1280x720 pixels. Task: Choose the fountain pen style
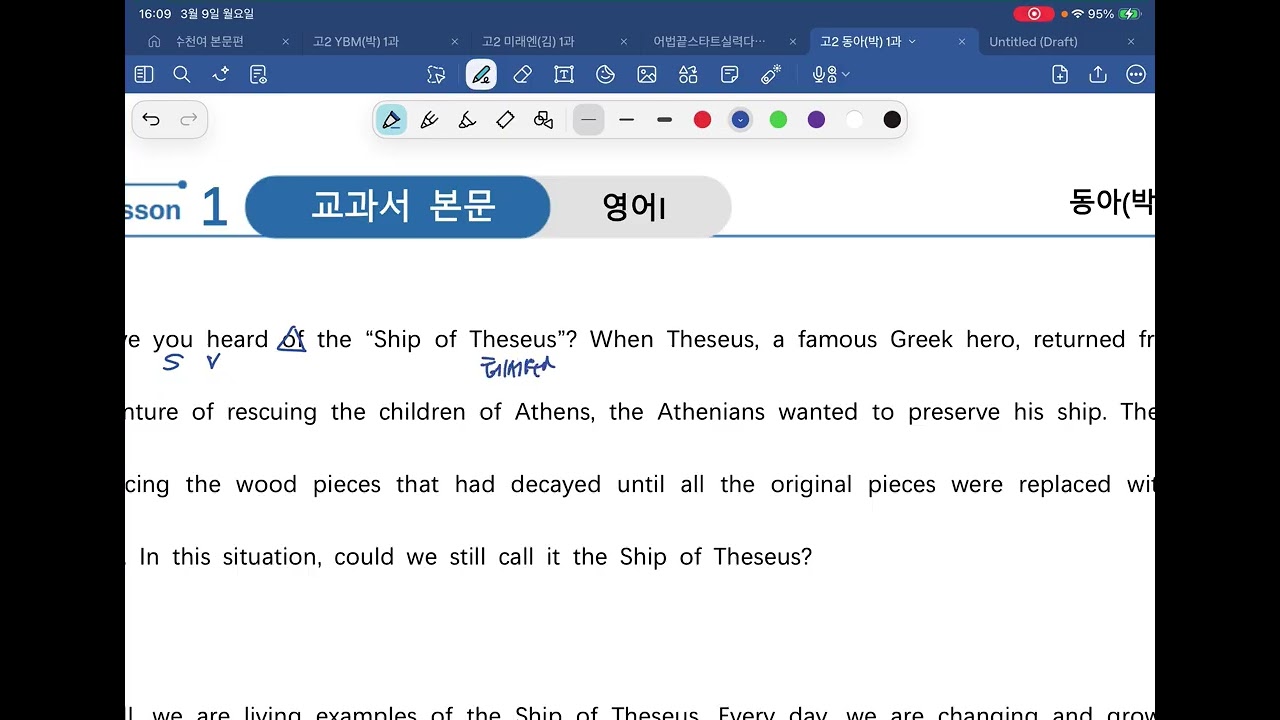click(x=391, y=120)
